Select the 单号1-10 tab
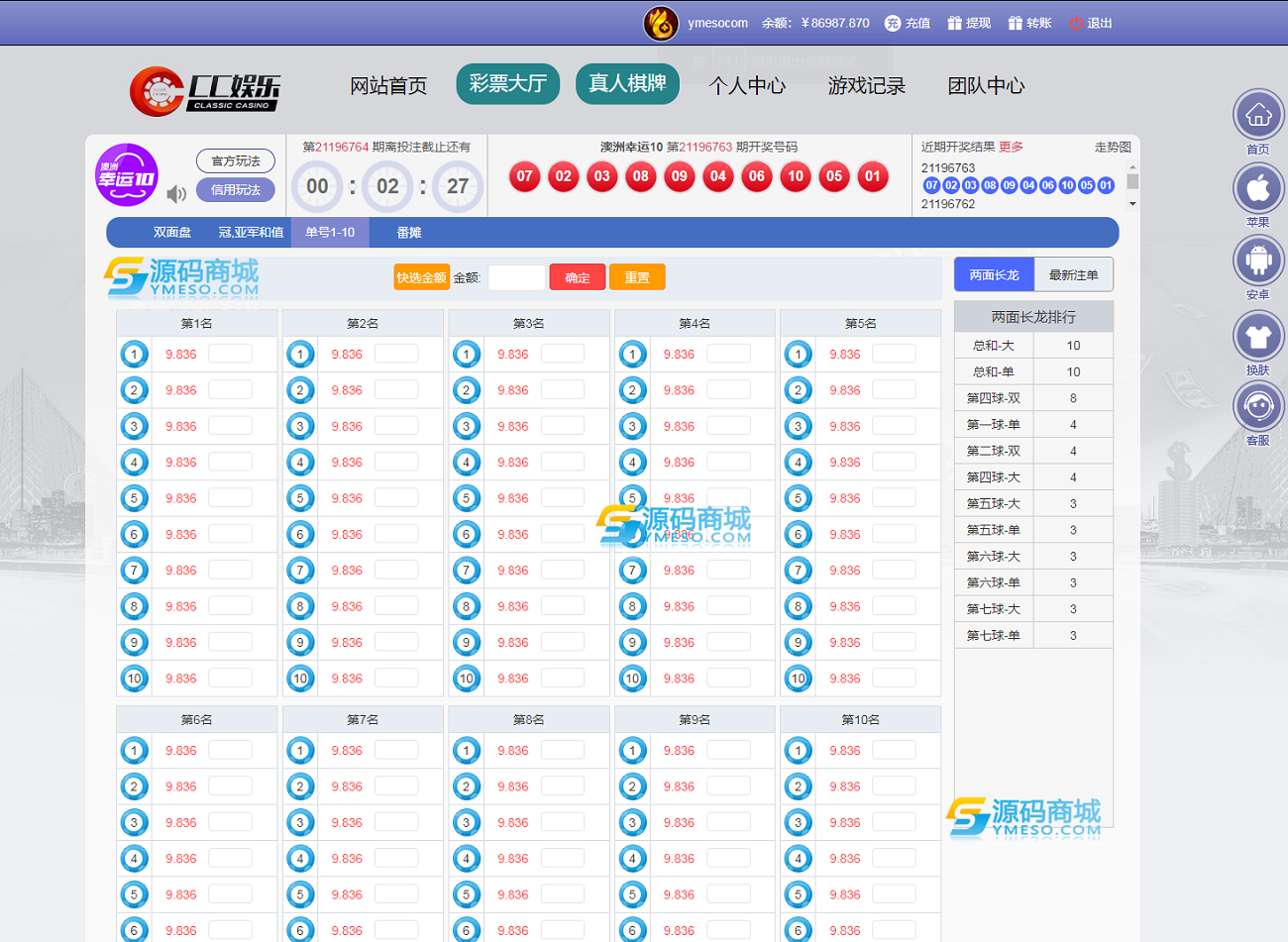 [x=330, y=233]
